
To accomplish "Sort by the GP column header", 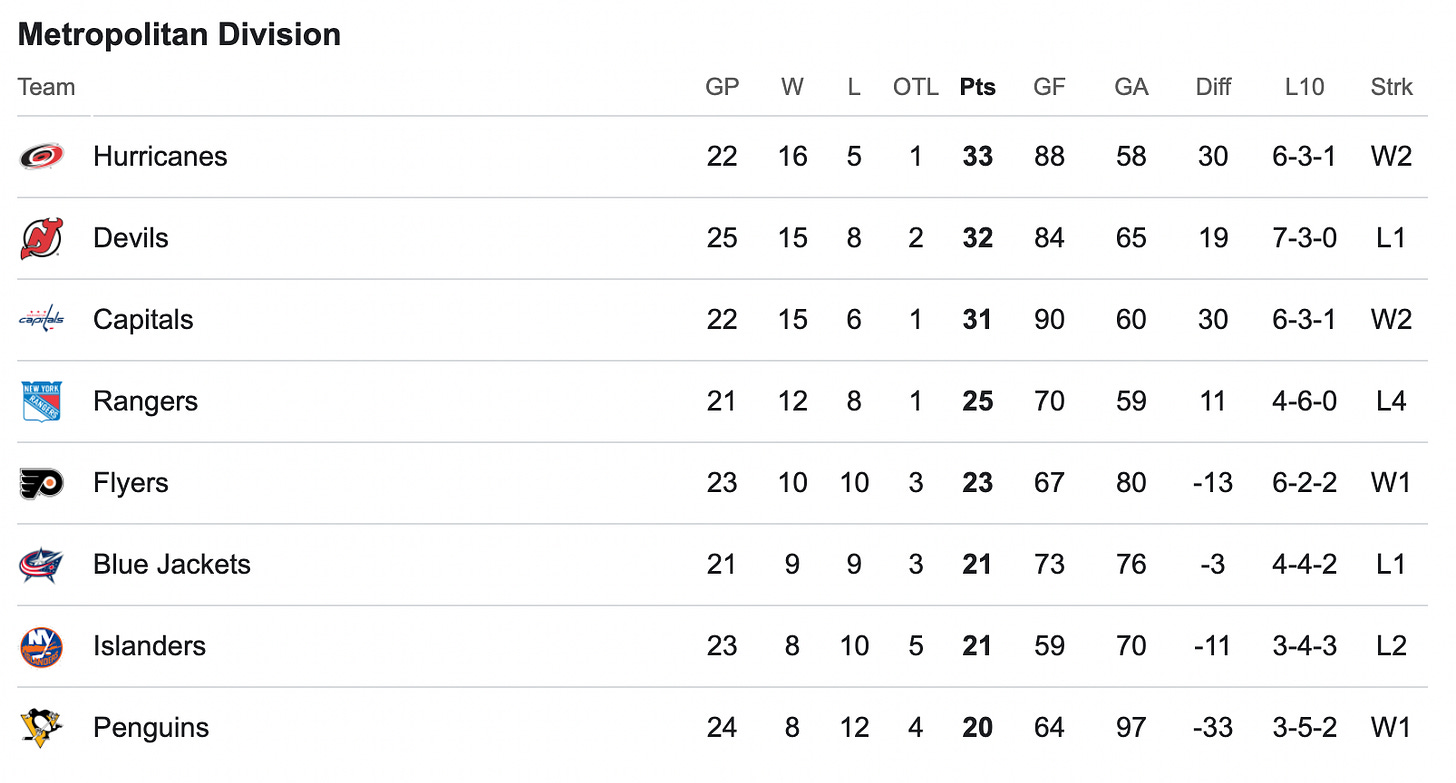I will pos(722,87).
